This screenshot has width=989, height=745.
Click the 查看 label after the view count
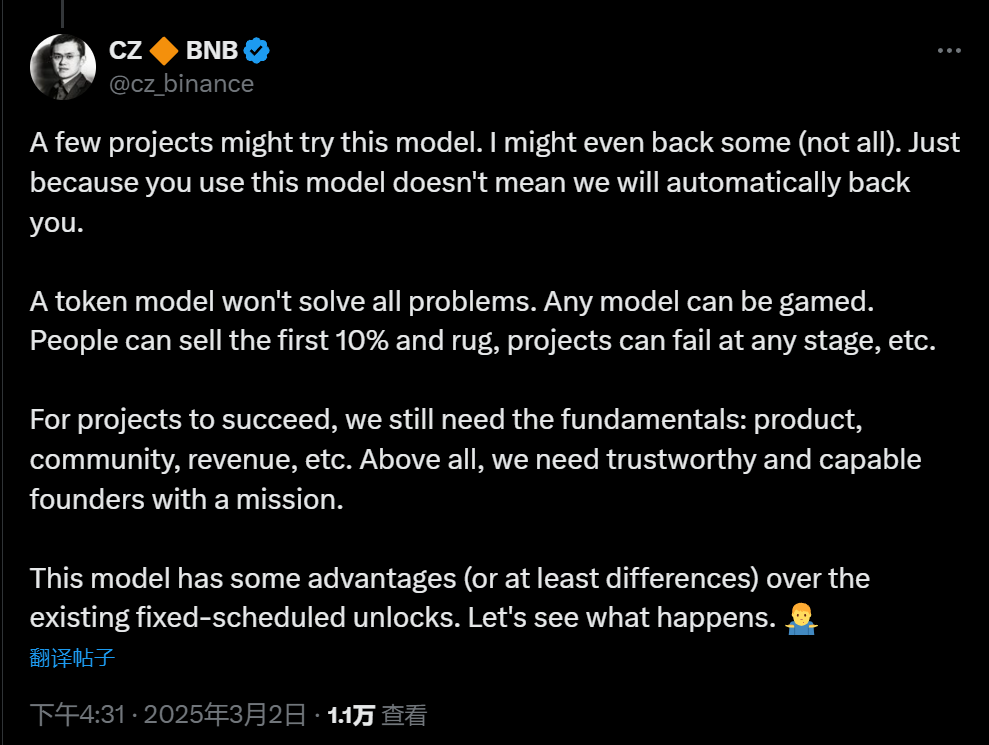pyautogui.click(x=405, y=714)
